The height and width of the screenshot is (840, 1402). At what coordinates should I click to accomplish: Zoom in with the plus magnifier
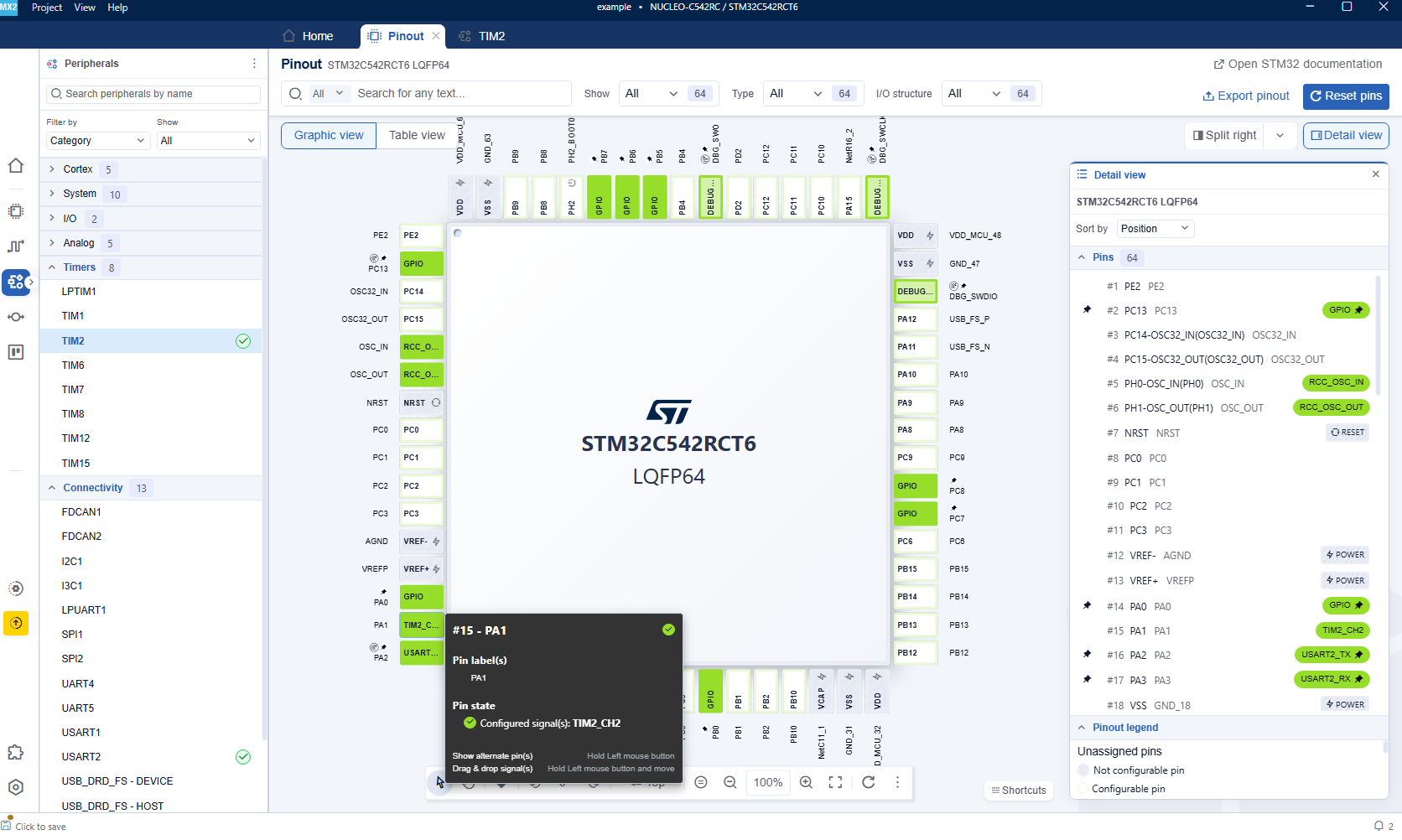[806, 782]
